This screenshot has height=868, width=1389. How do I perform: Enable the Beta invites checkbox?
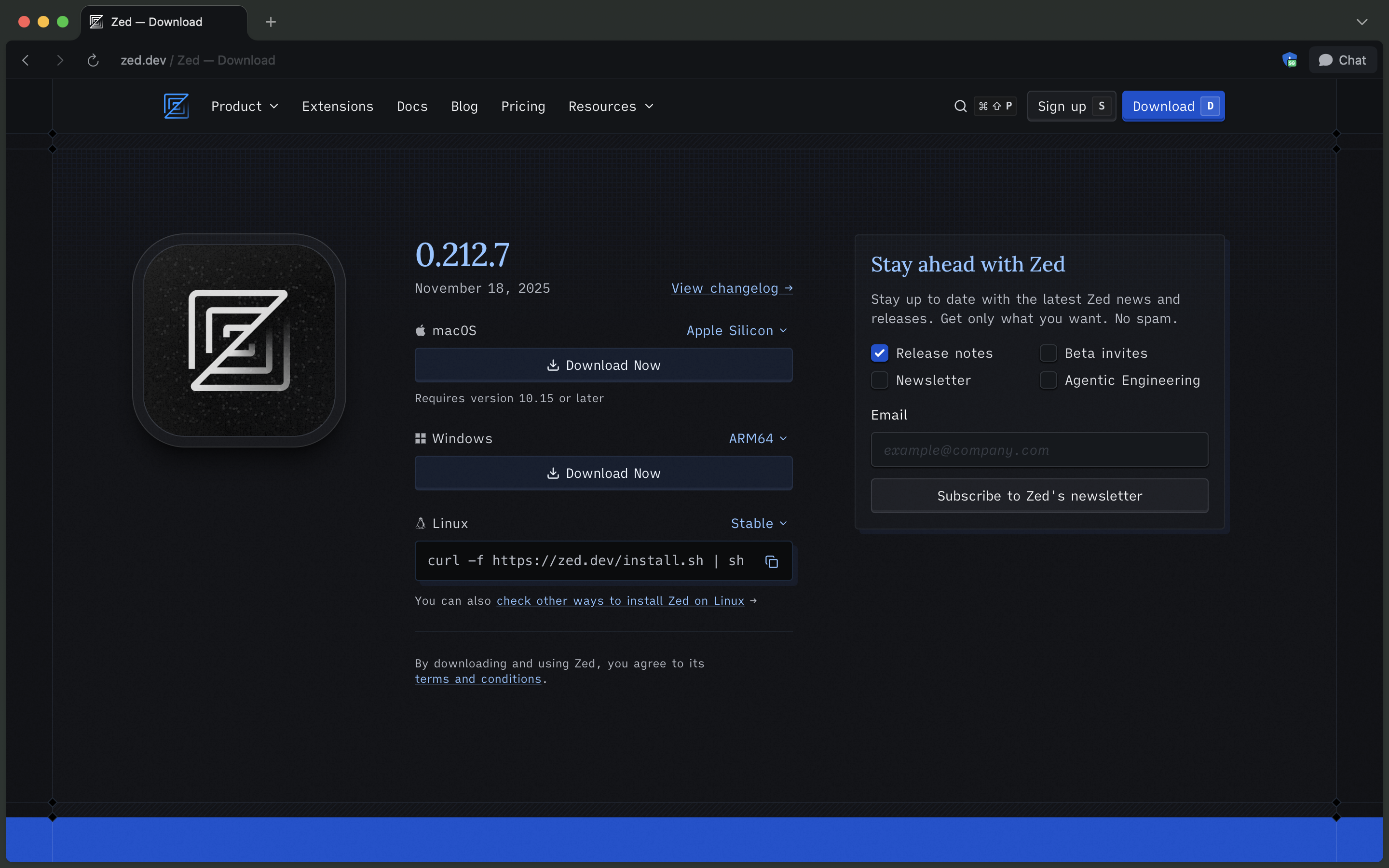(1048, 353)
